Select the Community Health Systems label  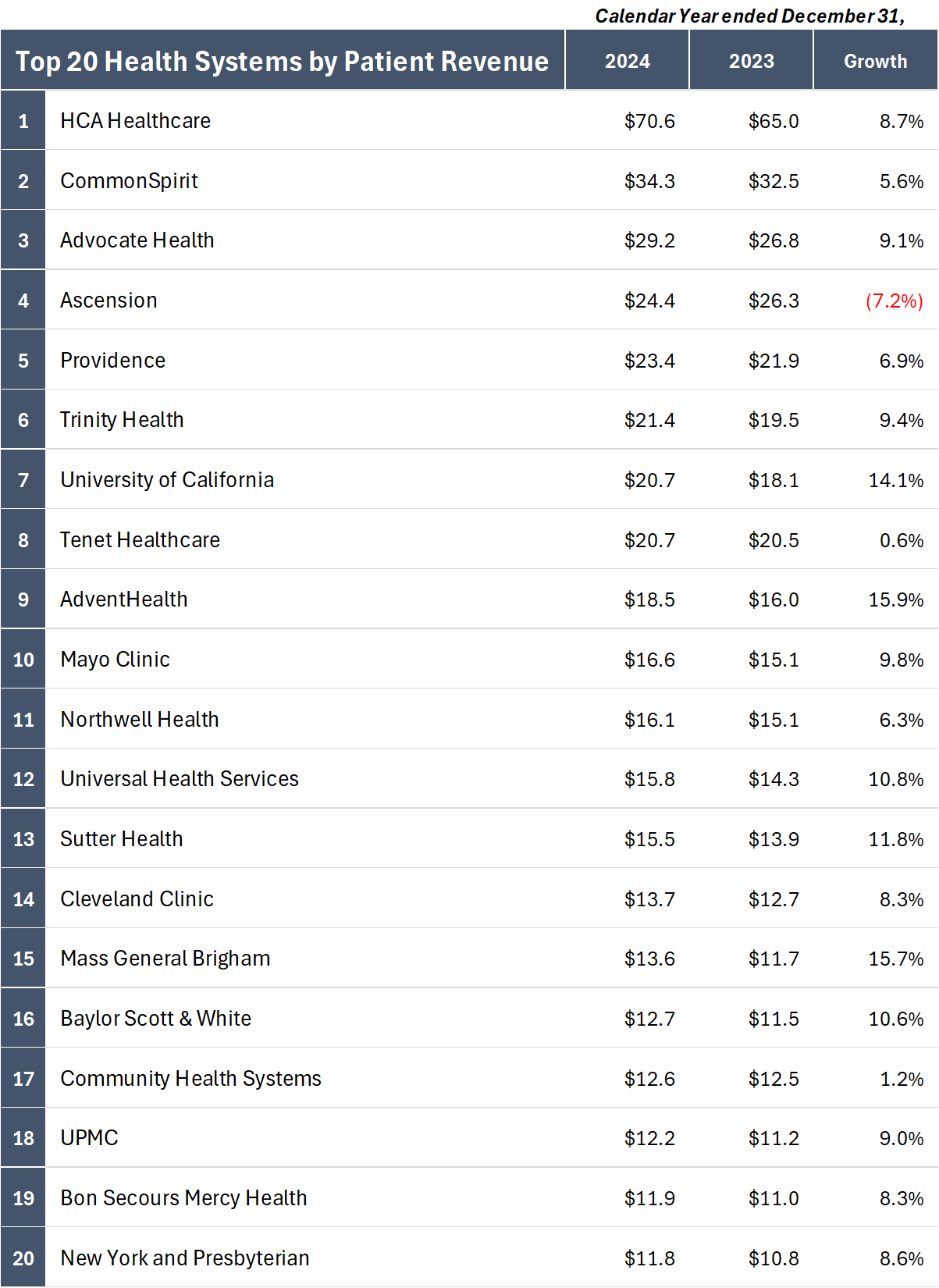(x=190, y=1079)
